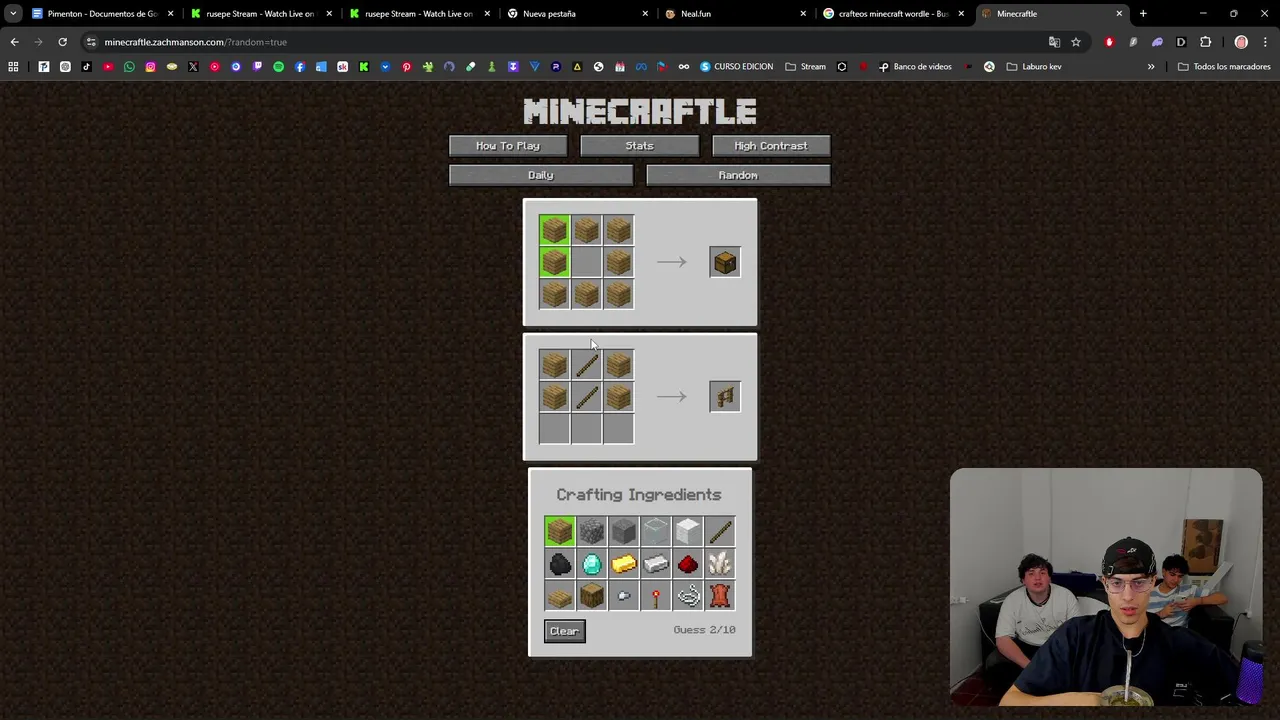The width and height of the screenshot is (1280, 720).
Task: Select the iron ingot ingredient
Action: pos(655,564)
